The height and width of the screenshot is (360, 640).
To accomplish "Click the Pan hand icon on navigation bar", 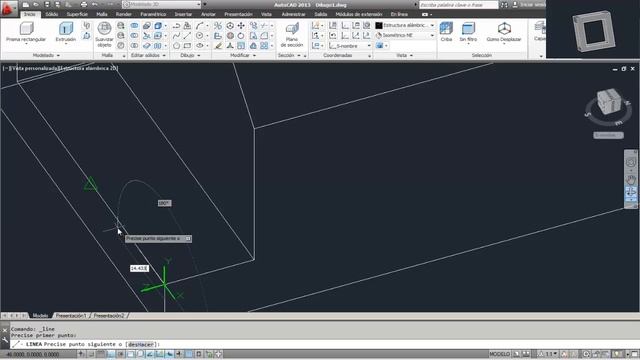I will pos(631,179).
